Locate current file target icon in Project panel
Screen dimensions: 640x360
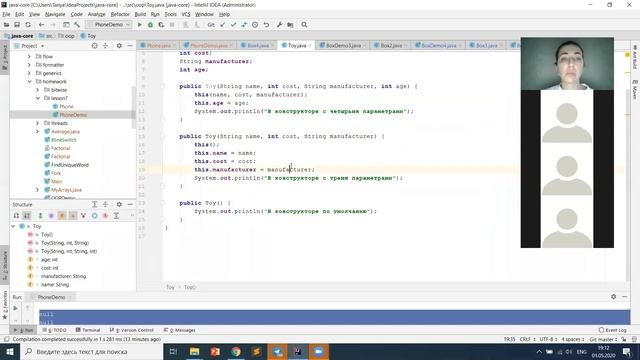(x=95, y=46)
